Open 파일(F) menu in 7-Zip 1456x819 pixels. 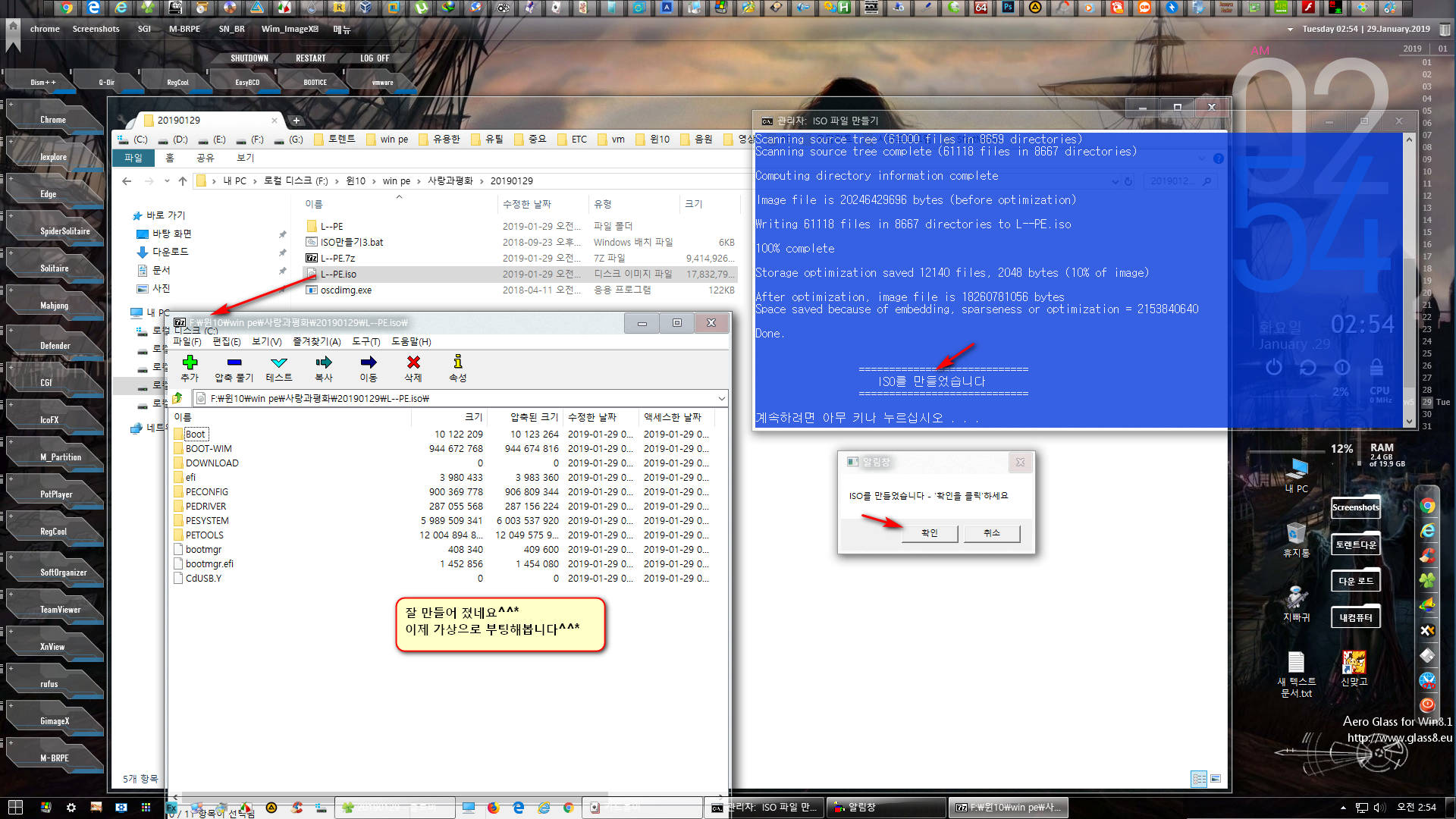(187, 342)
